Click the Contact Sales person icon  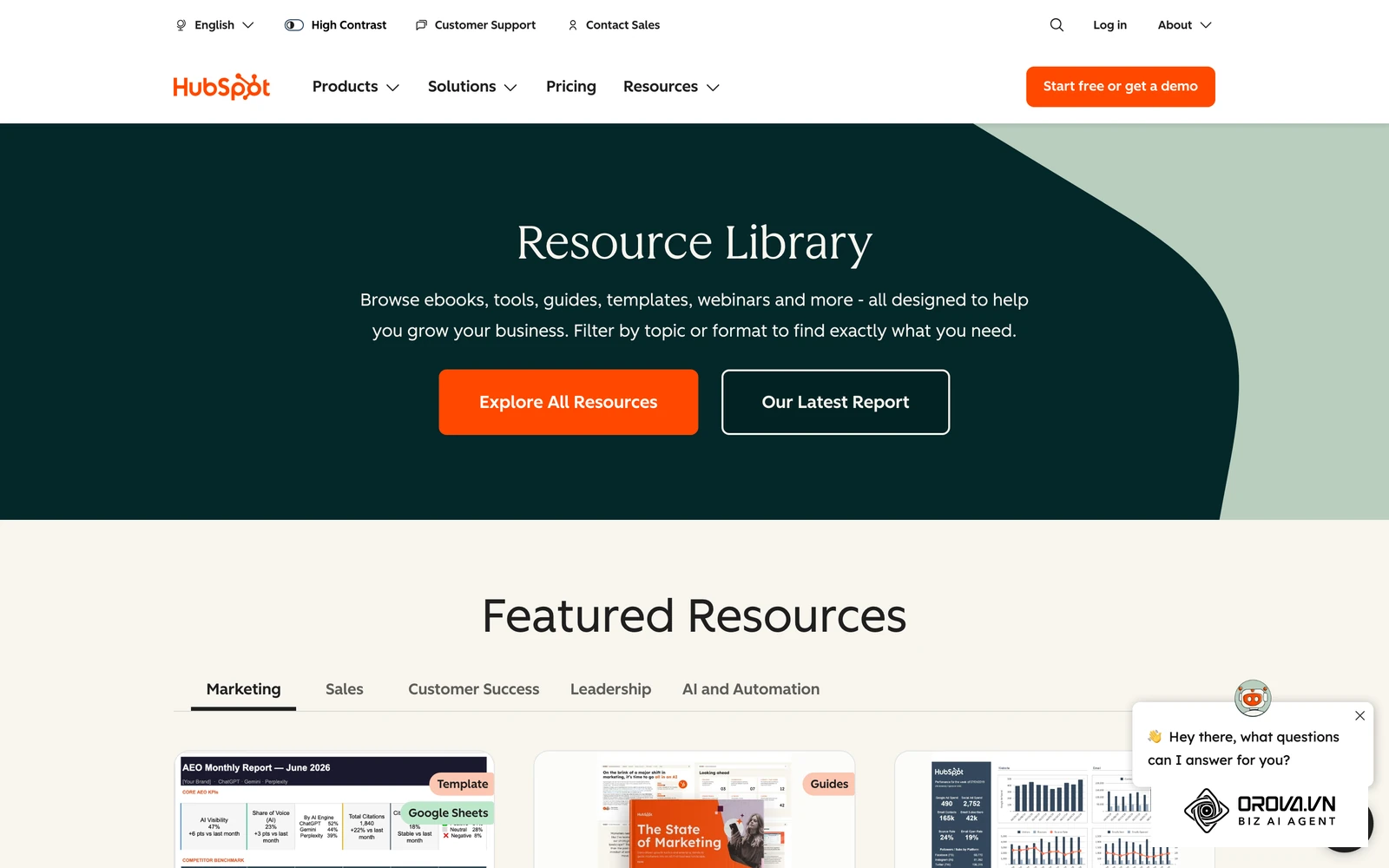tap(573, 25)
